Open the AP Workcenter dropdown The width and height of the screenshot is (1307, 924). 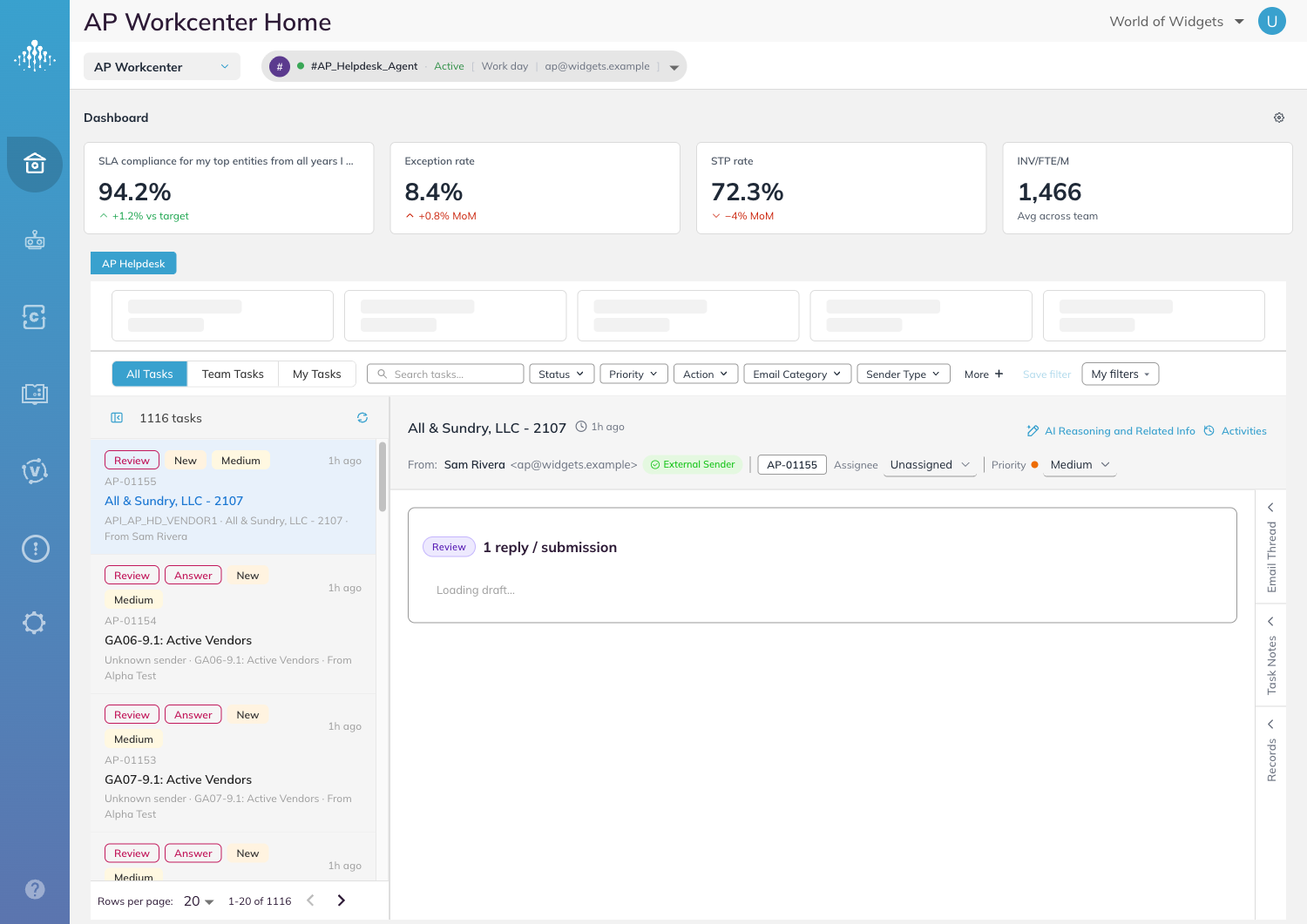(x=162, y=67)
